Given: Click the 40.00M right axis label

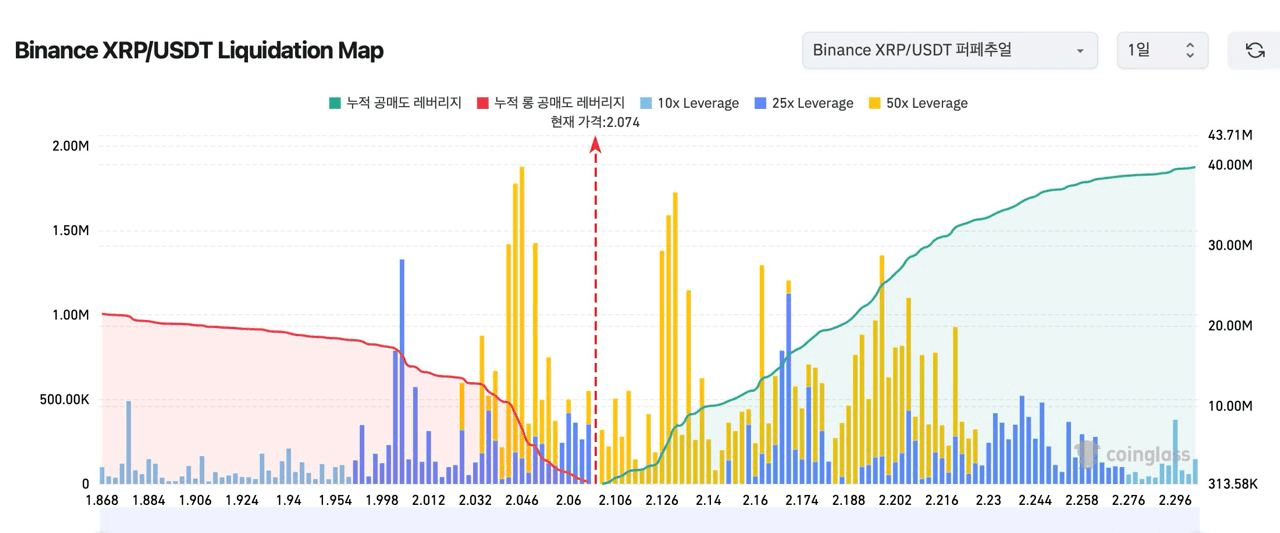Looking at the screenshot, I should pyautogui.click(x=1230, y=164).
